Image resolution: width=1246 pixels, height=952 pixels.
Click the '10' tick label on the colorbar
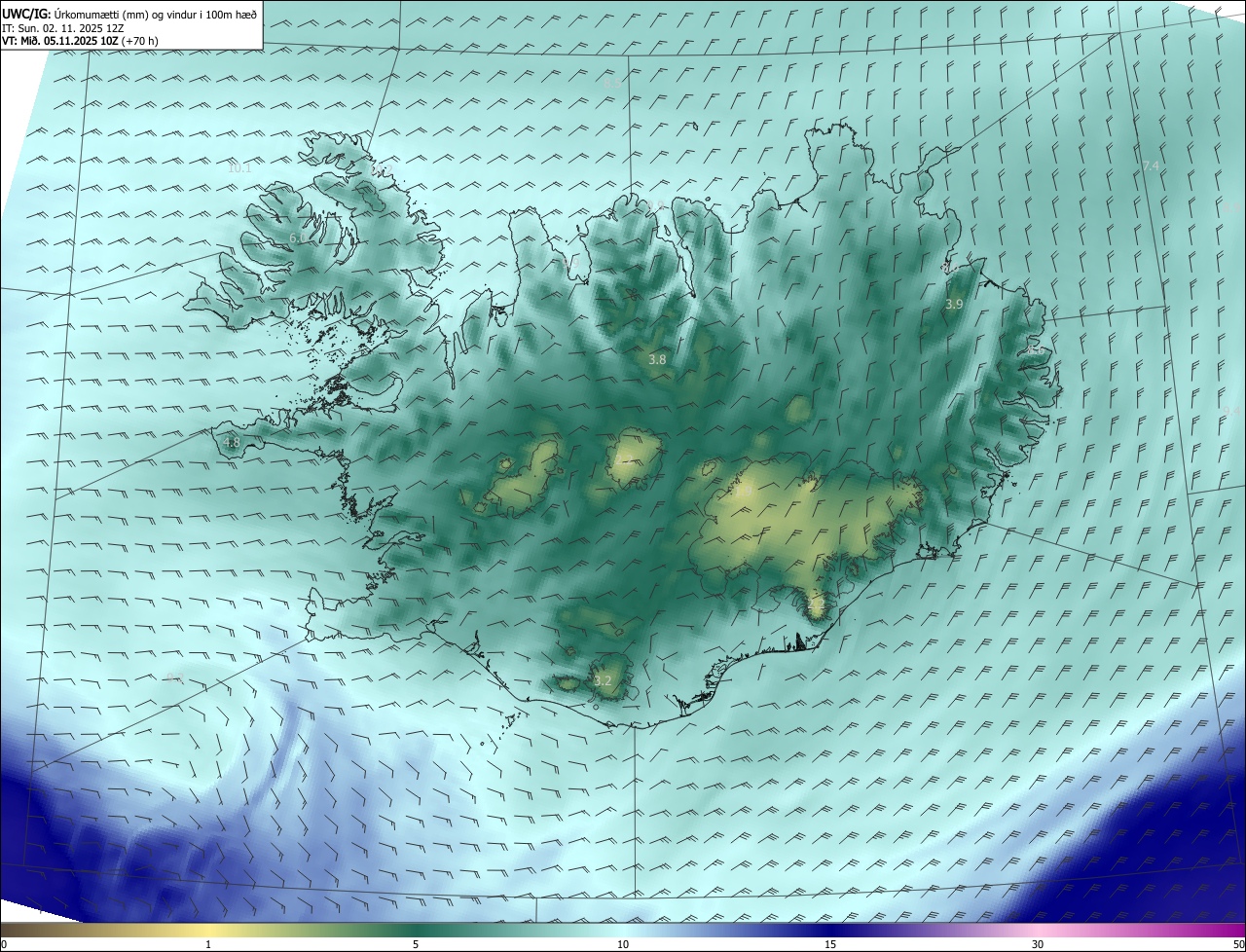click(x=623, y=944)
